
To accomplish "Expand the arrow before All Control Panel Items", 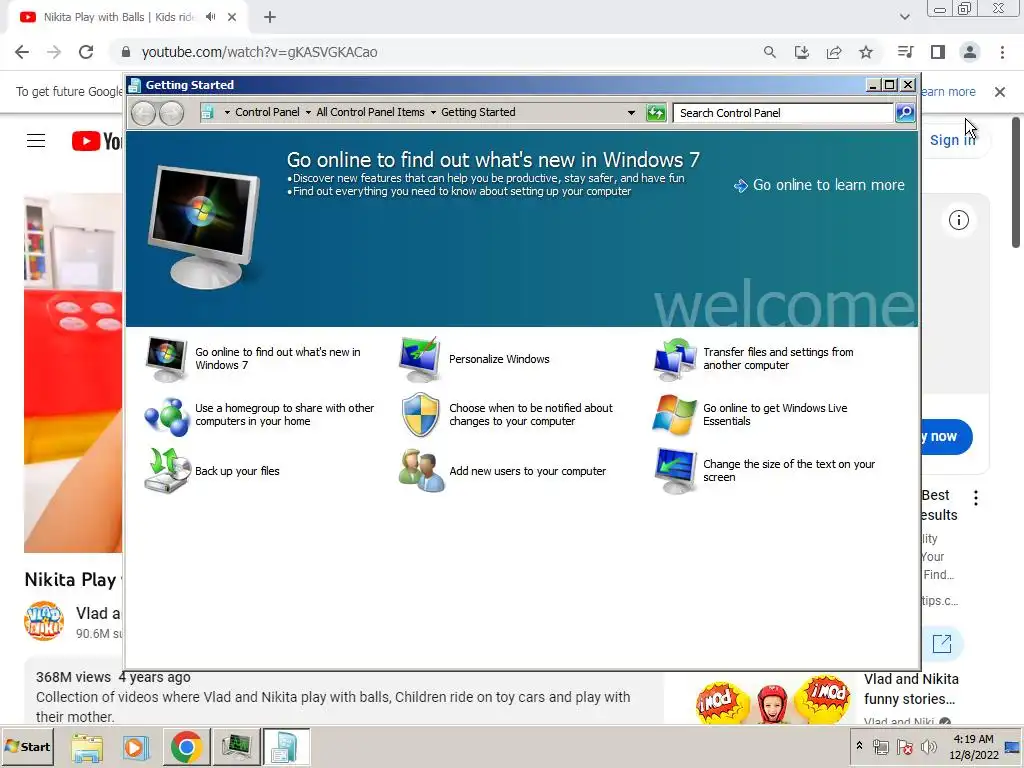I will point(308,113).
